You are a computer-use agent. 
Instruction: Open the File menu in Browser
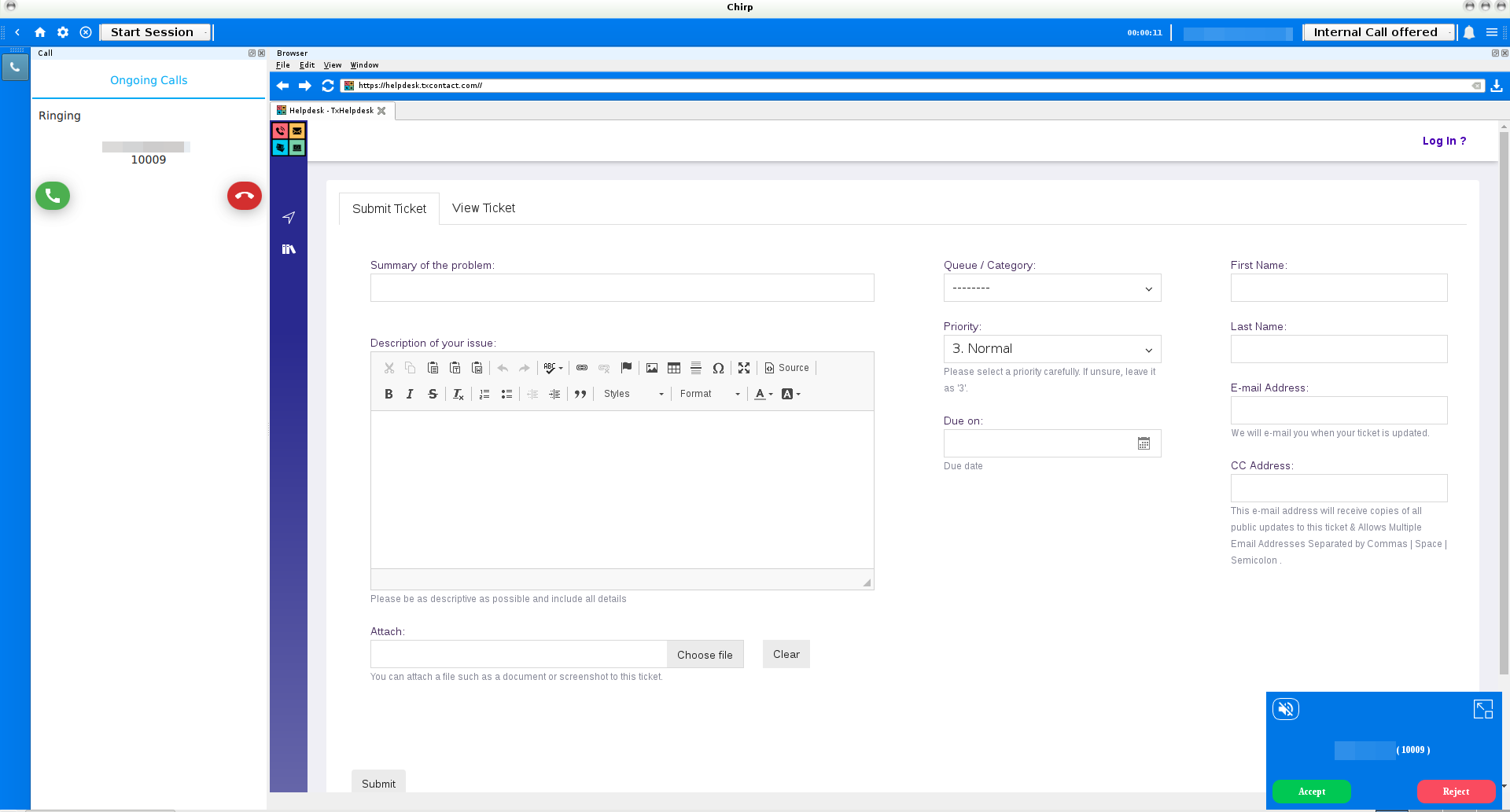point(283,65)
